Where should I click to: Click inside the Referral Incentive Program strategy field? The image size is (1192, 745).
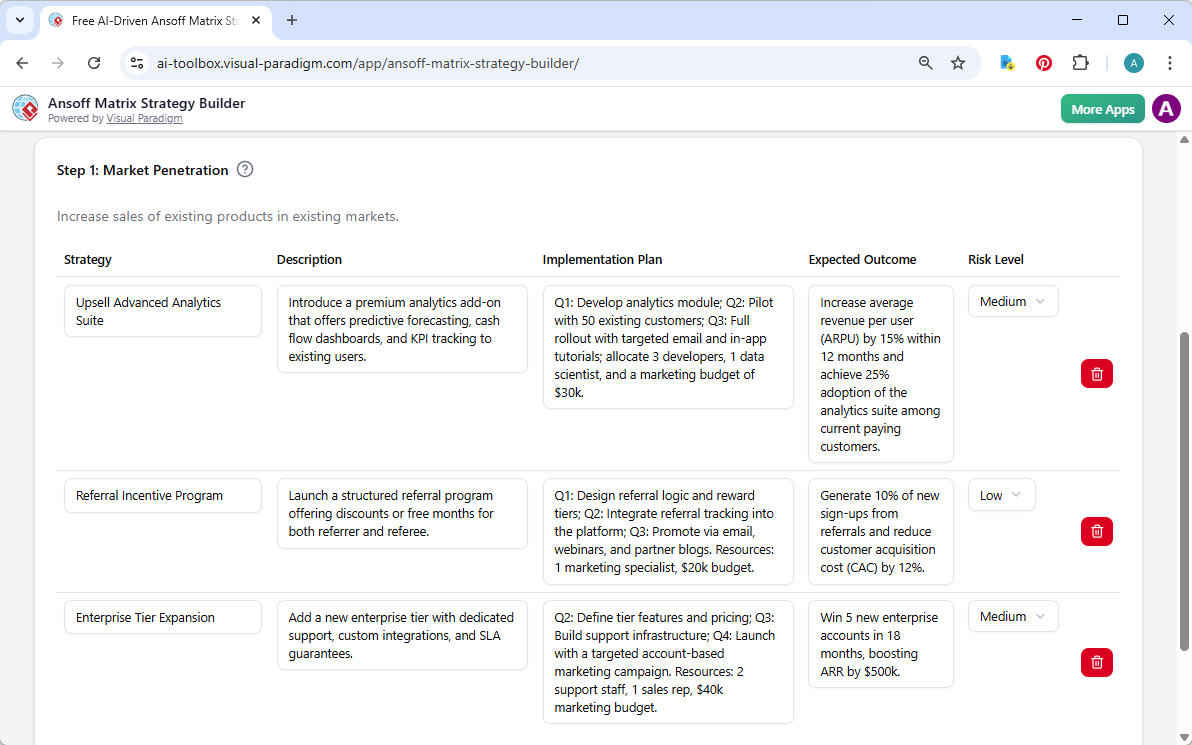tap(162, 495)
